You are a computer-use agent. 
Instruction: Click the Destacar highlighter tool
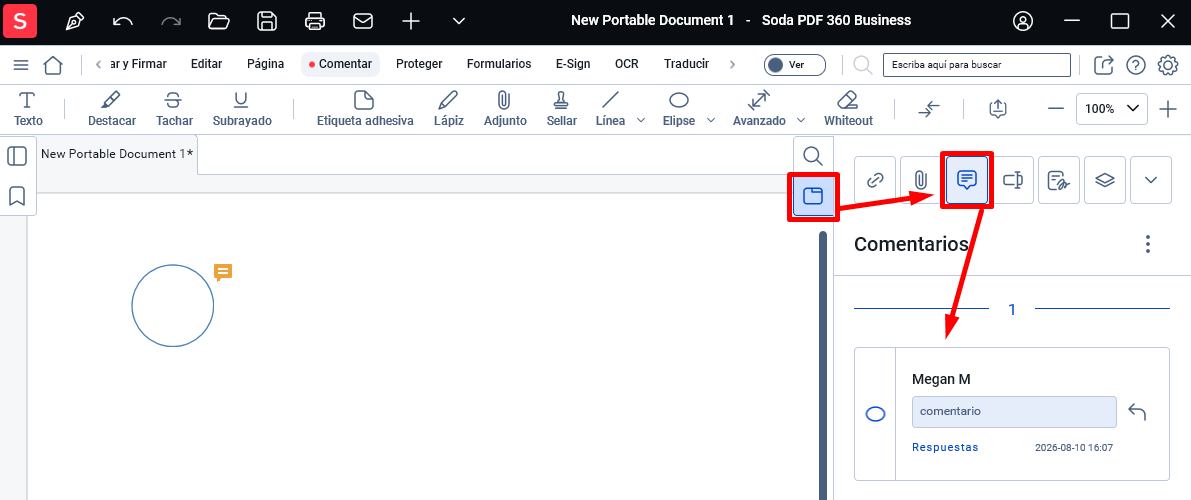tap(112, 109)
